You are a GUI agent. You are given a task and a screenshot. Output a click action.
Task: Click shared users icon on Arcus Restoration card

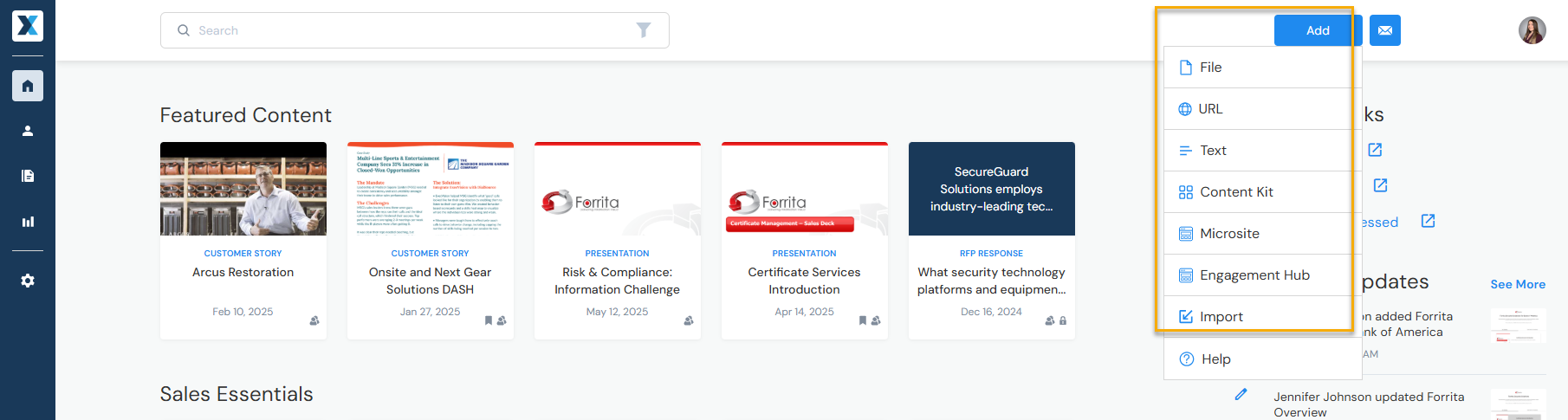pyautogui.click(x=314, y=320)
